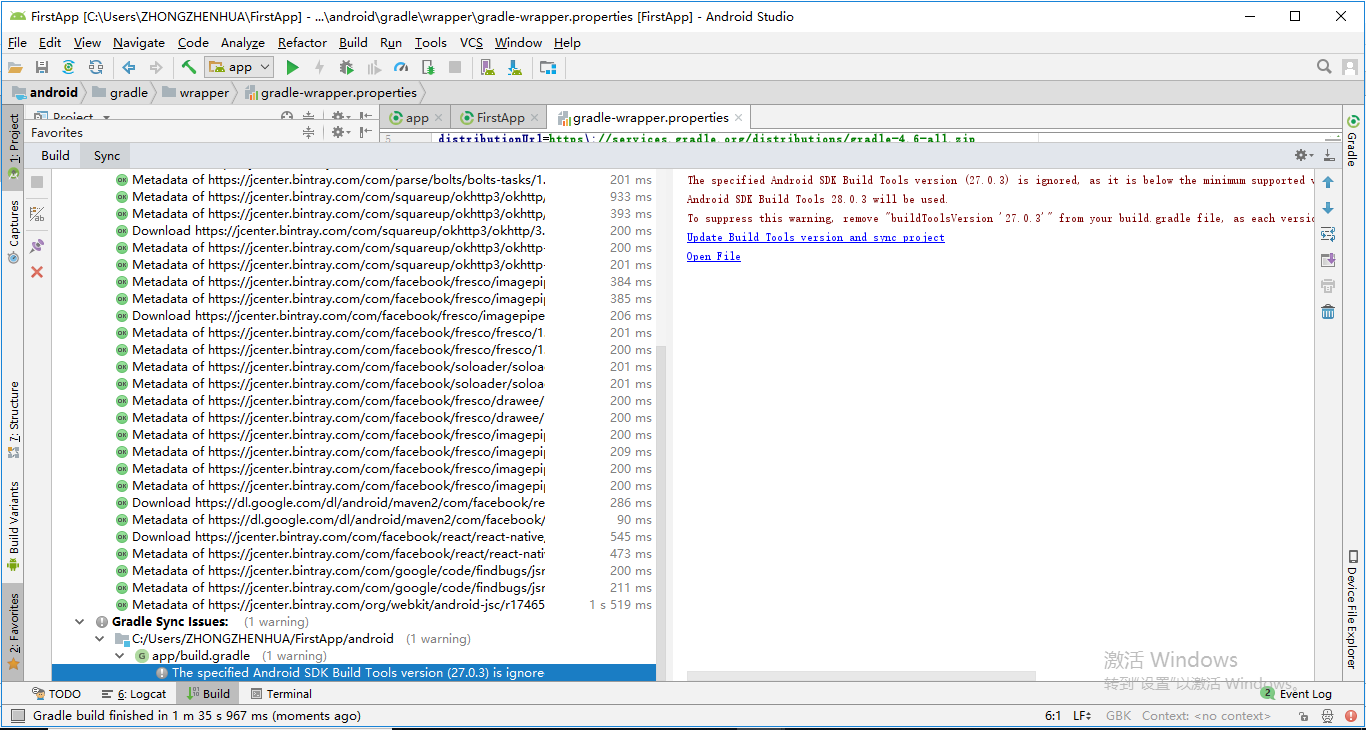Click the gray stop square in Build panel

pos(37,182)
